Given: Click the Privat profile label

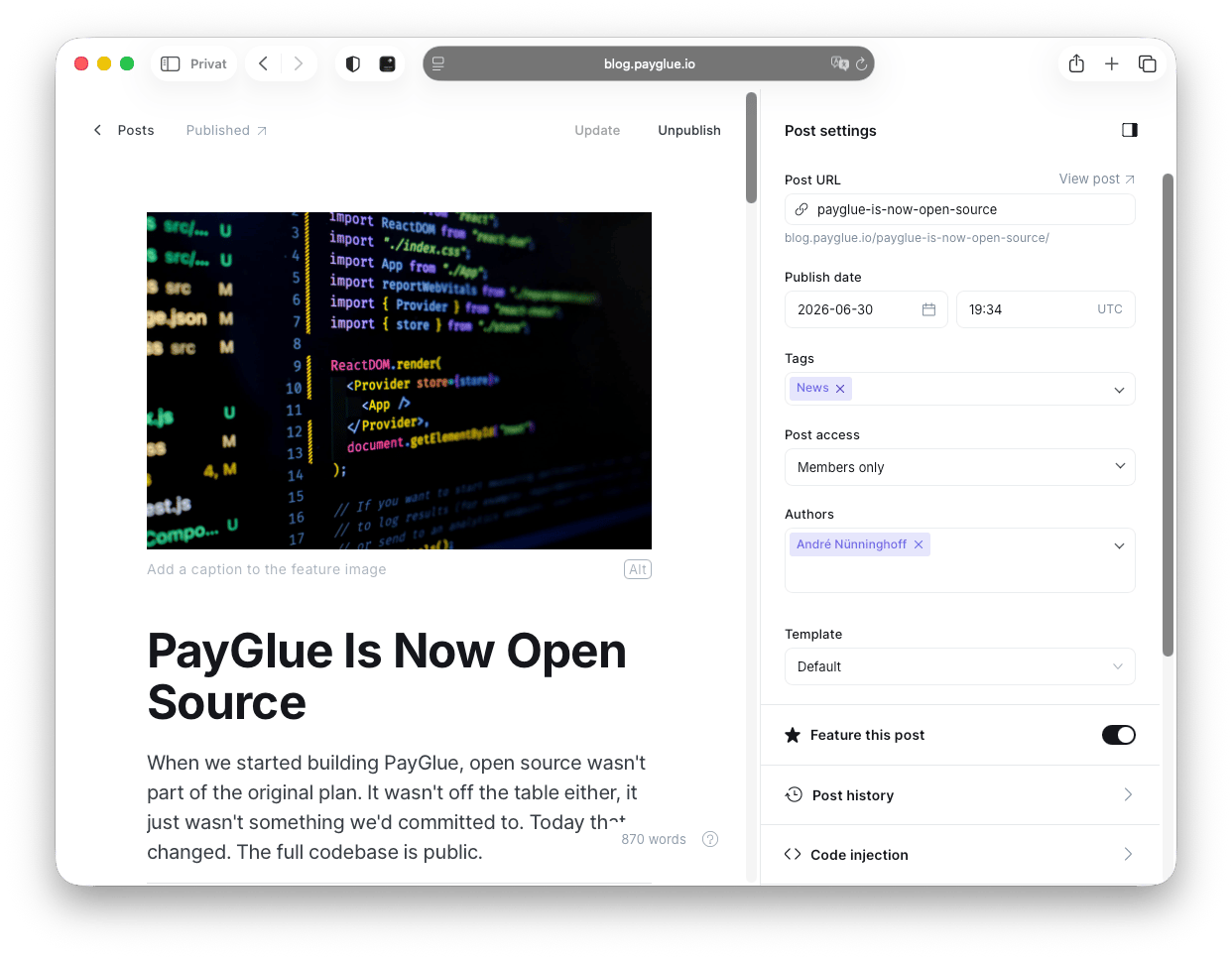Looking at the screenshot, I should 208,63.
